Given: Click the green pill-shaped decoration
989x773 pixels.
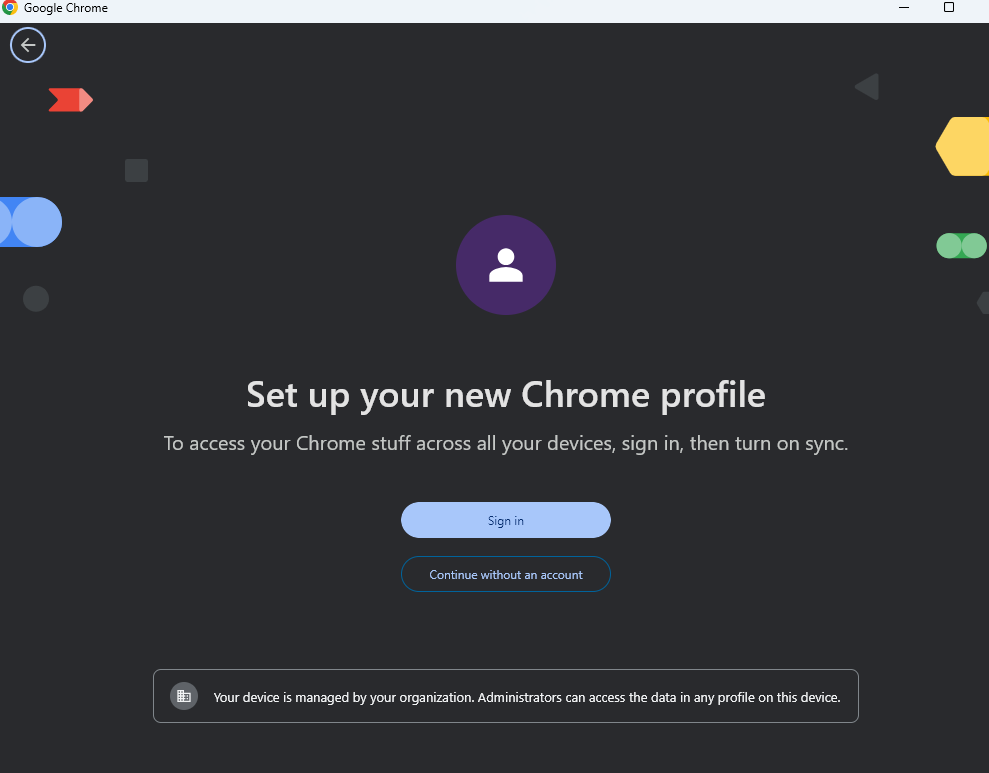Looking at the screenshot, I should [x=961, y=246].
